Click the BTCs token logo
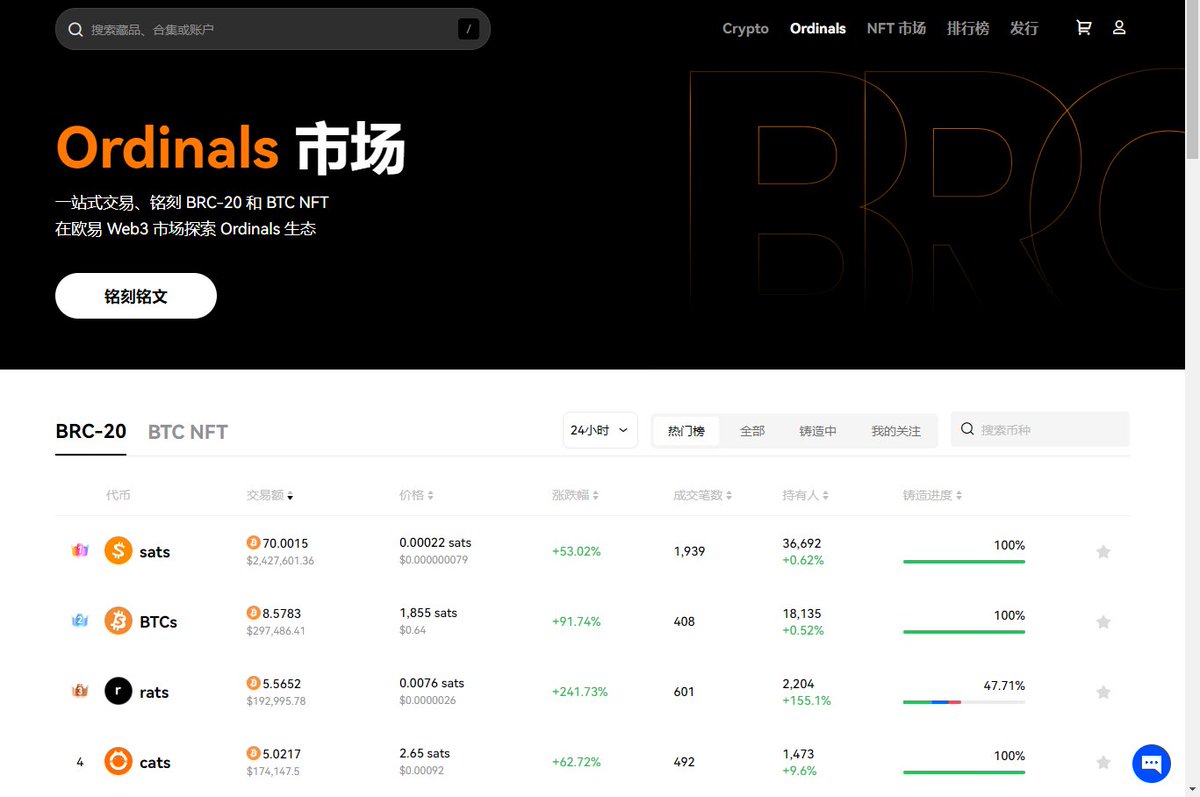Image resolution: width=1200 pixels, height=797 pixels. coord(118,621)
